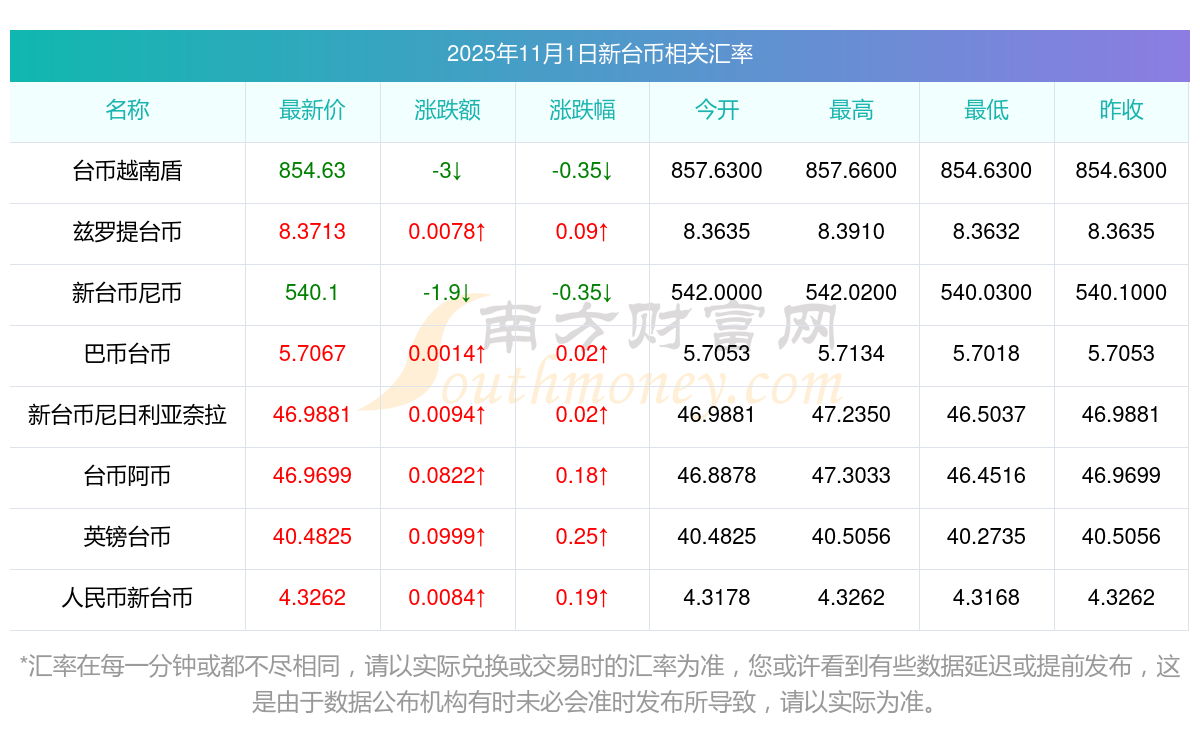Click the 涨跌幅 column header

point(582,110)
